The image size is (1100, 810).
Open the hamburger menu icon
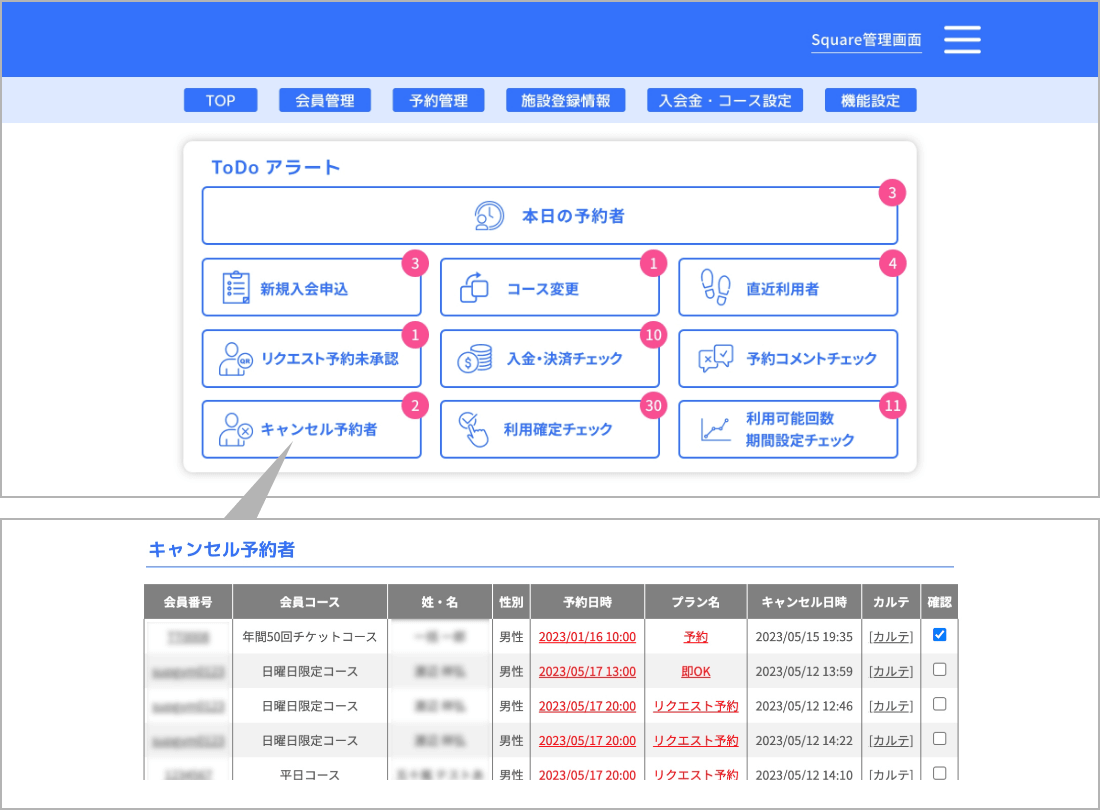[962, 39]
